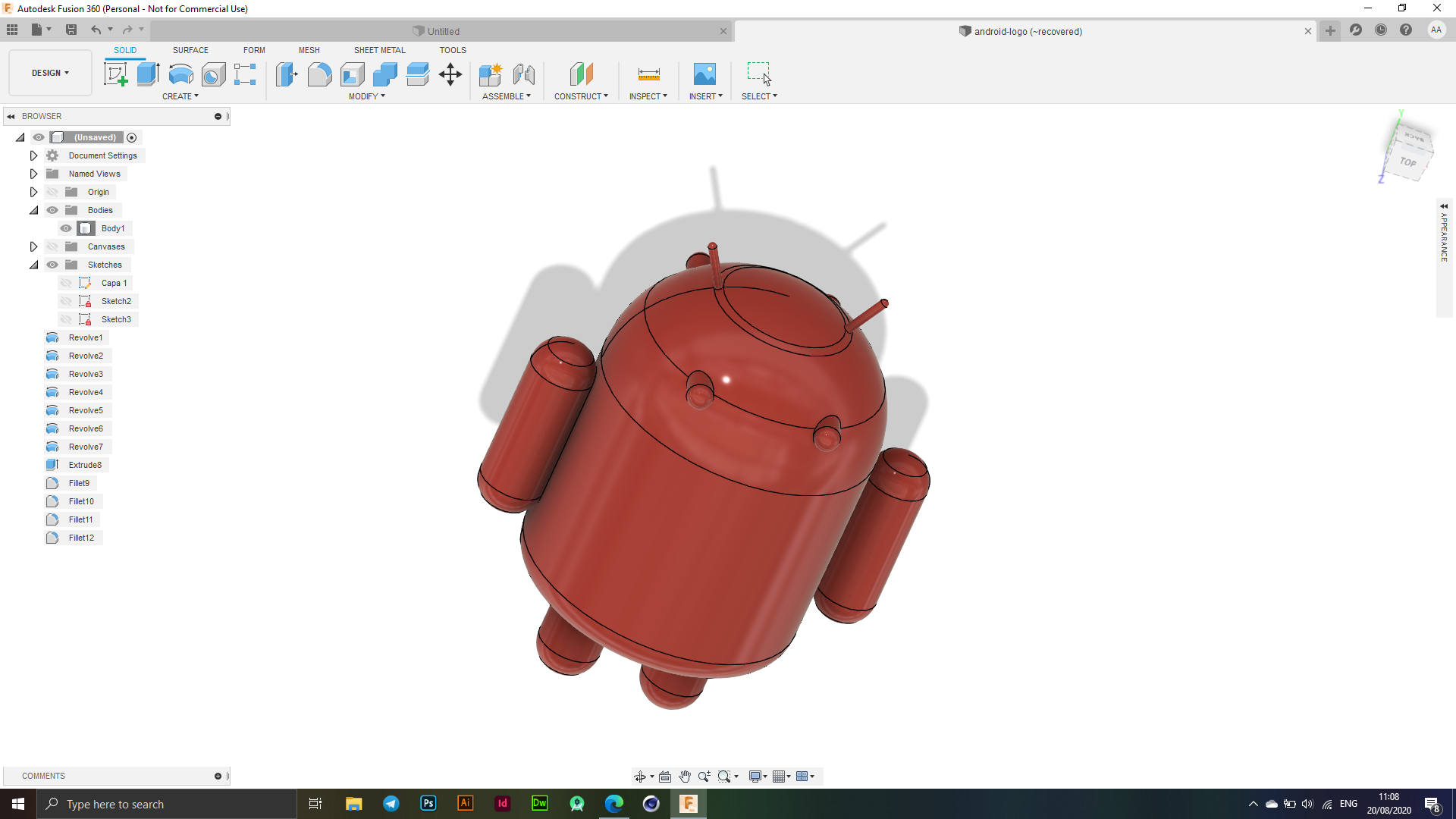The width and height of the screenshot is (1456, 819).
Task: Select the Move/Copy arrows tool
Action: (x=450, y=74)
